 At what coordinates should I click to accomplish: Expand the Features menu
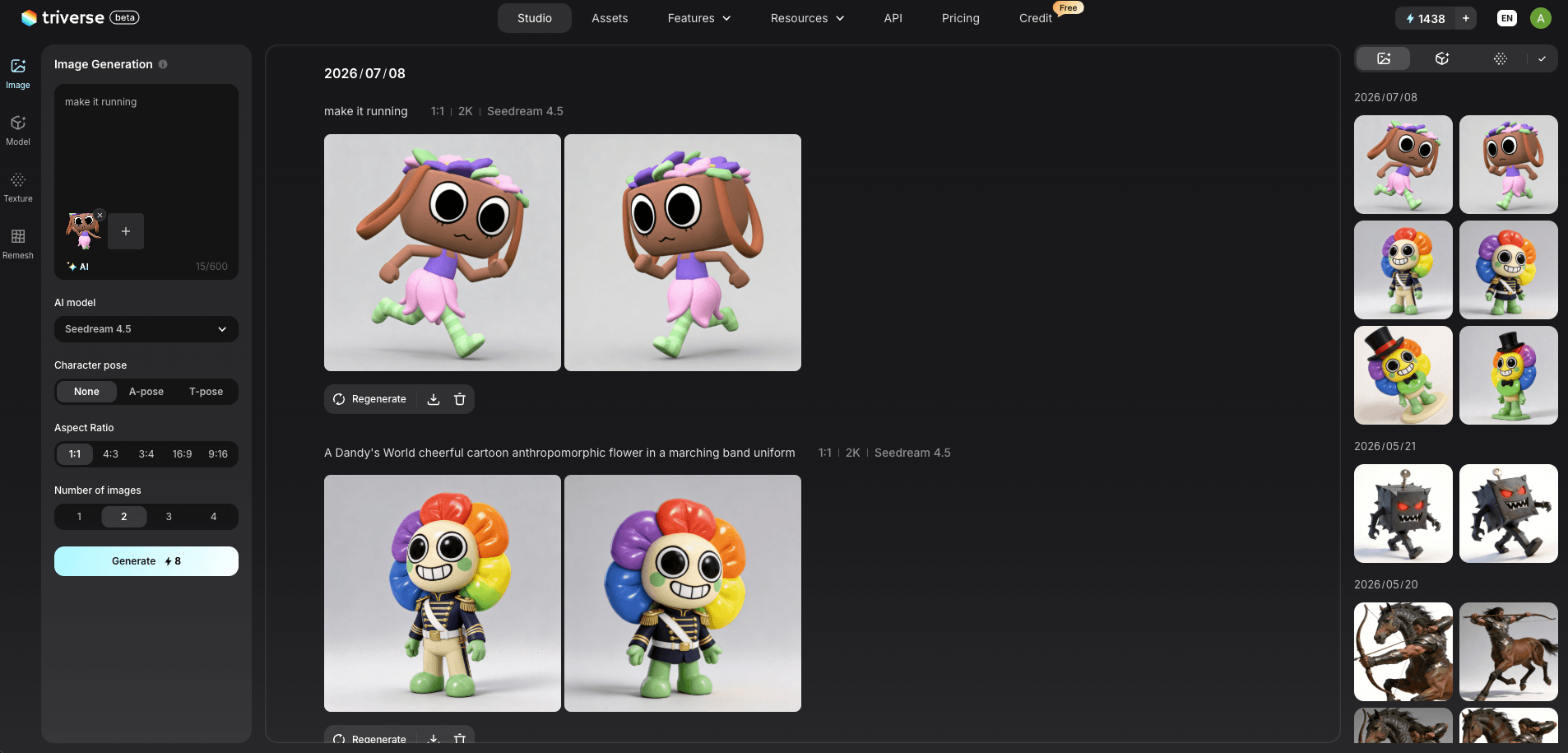[699, 18]
